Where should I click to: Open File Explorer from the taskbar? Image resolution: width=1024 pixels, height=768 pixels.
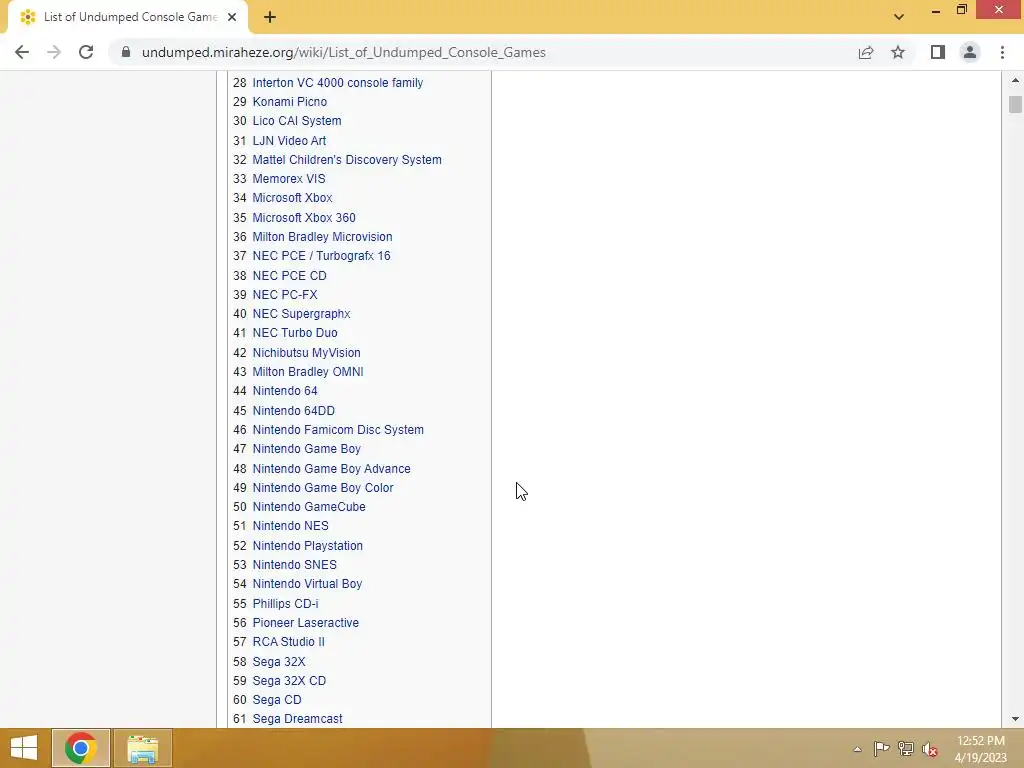(143, 748)
